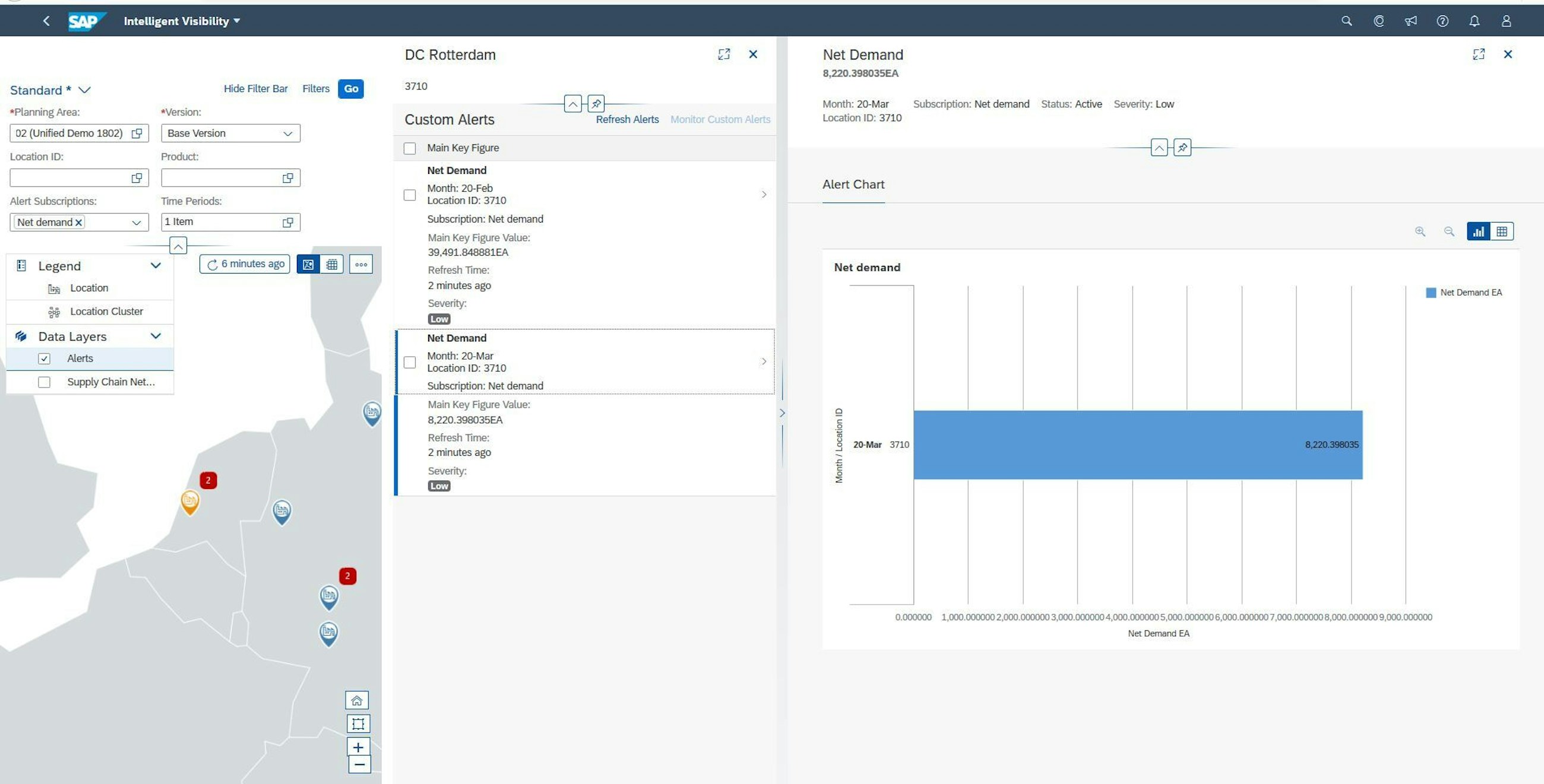The height and width of the screenshot is (784, 1544).
Task: Pin the Net Demand header section
Action: (x=1182, y=147)
